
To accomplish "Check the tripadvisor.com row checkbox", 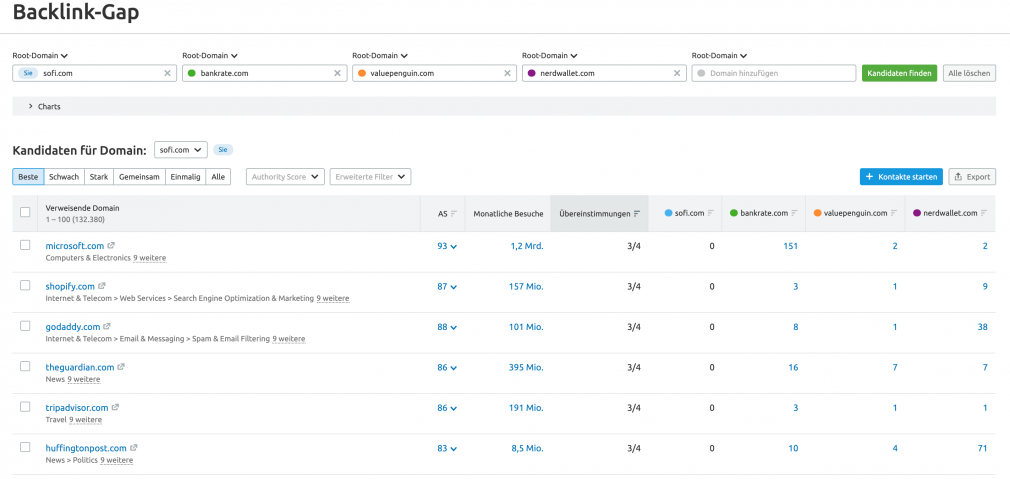I will pos(25,407).
